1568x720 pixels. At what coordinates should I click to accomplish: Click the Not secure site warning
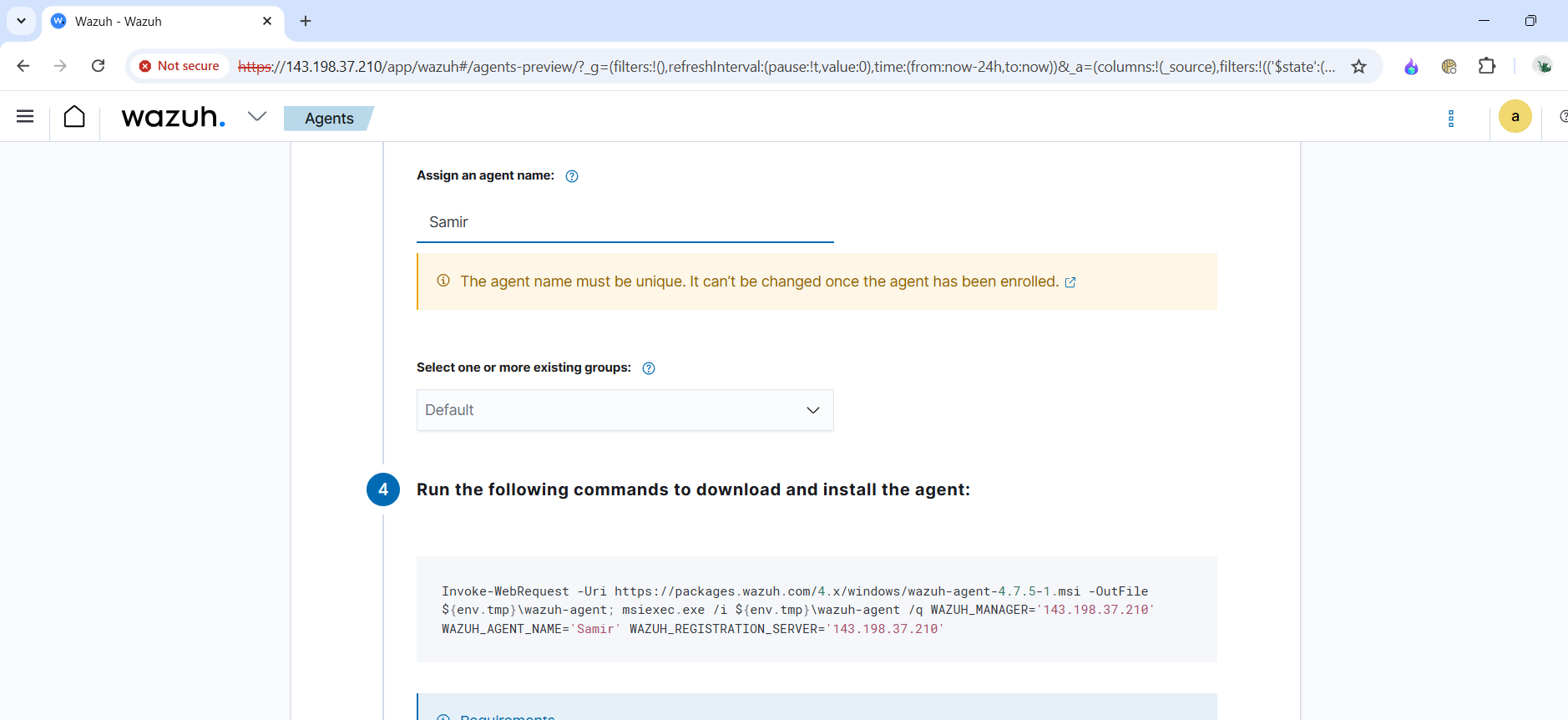(179, 66)
